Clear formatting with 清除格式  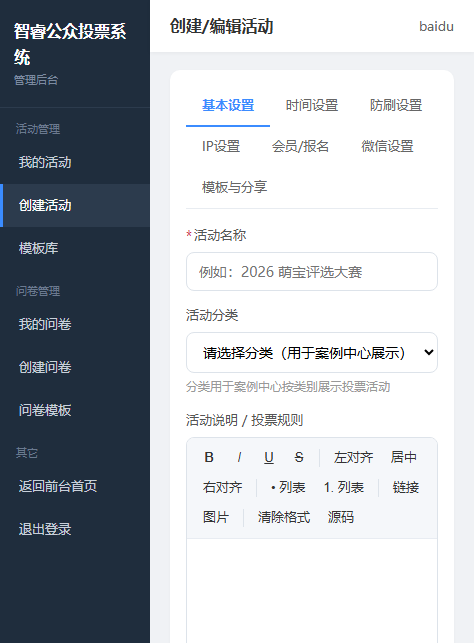coord(284,517)
